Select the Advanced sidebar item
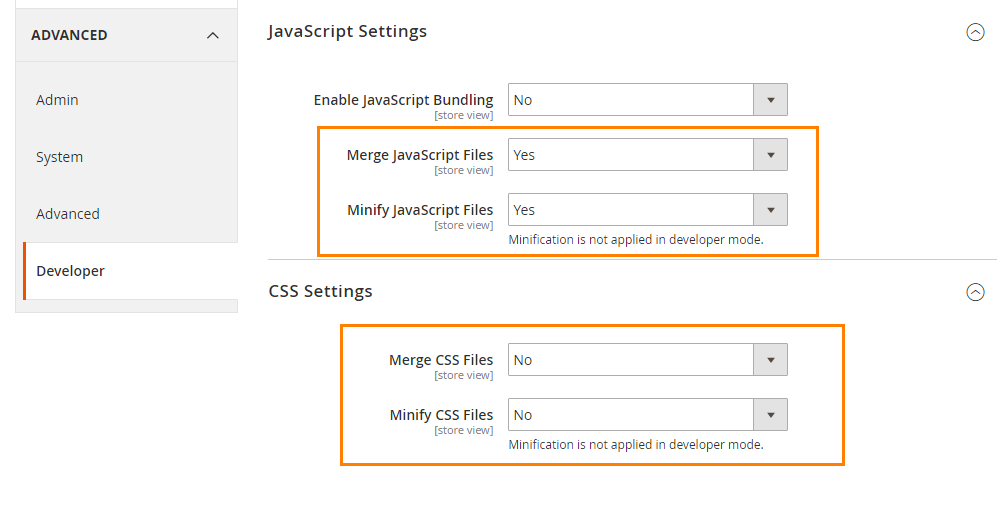The image size is (1005, 512). coord(68,214)
